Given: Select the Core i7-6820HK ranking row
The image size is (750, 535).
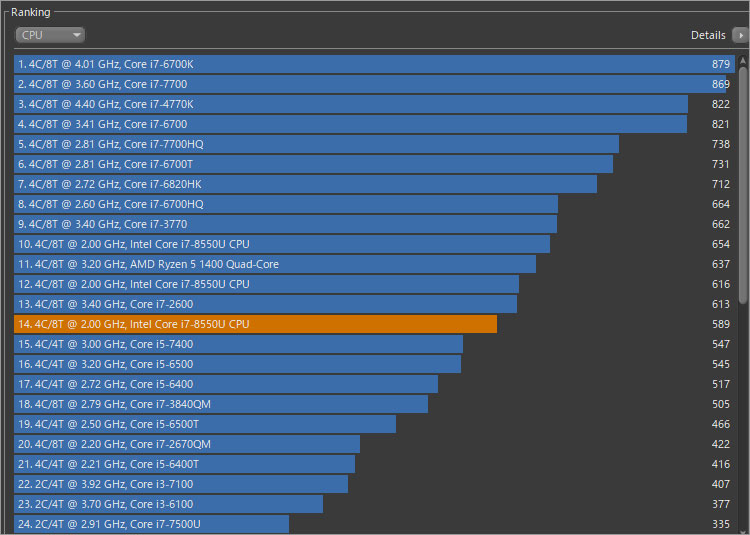Looking at the screenshot, I should tap(374, 184).
